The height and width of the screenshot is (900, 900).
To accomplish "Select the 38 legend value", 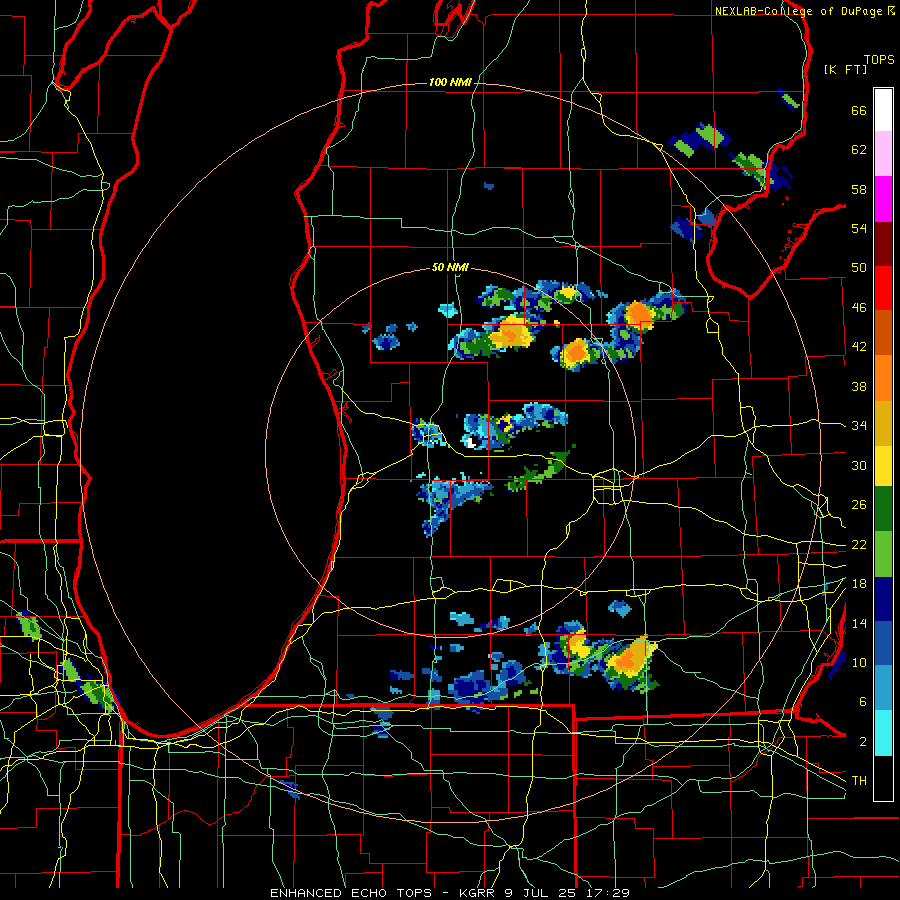I will (x=859, y=386).
